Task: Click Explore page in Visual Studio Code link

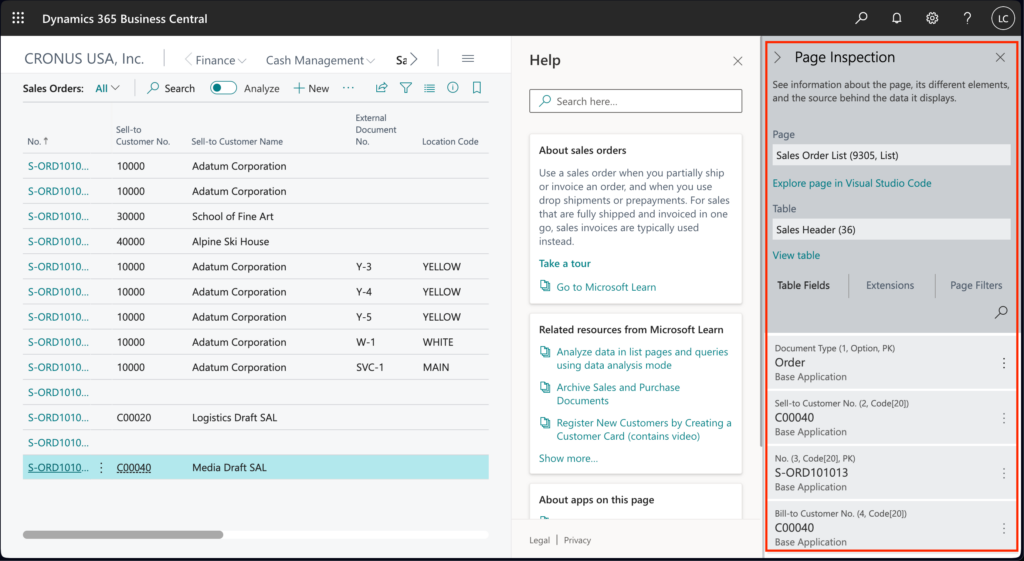Action: click(852, 184)
